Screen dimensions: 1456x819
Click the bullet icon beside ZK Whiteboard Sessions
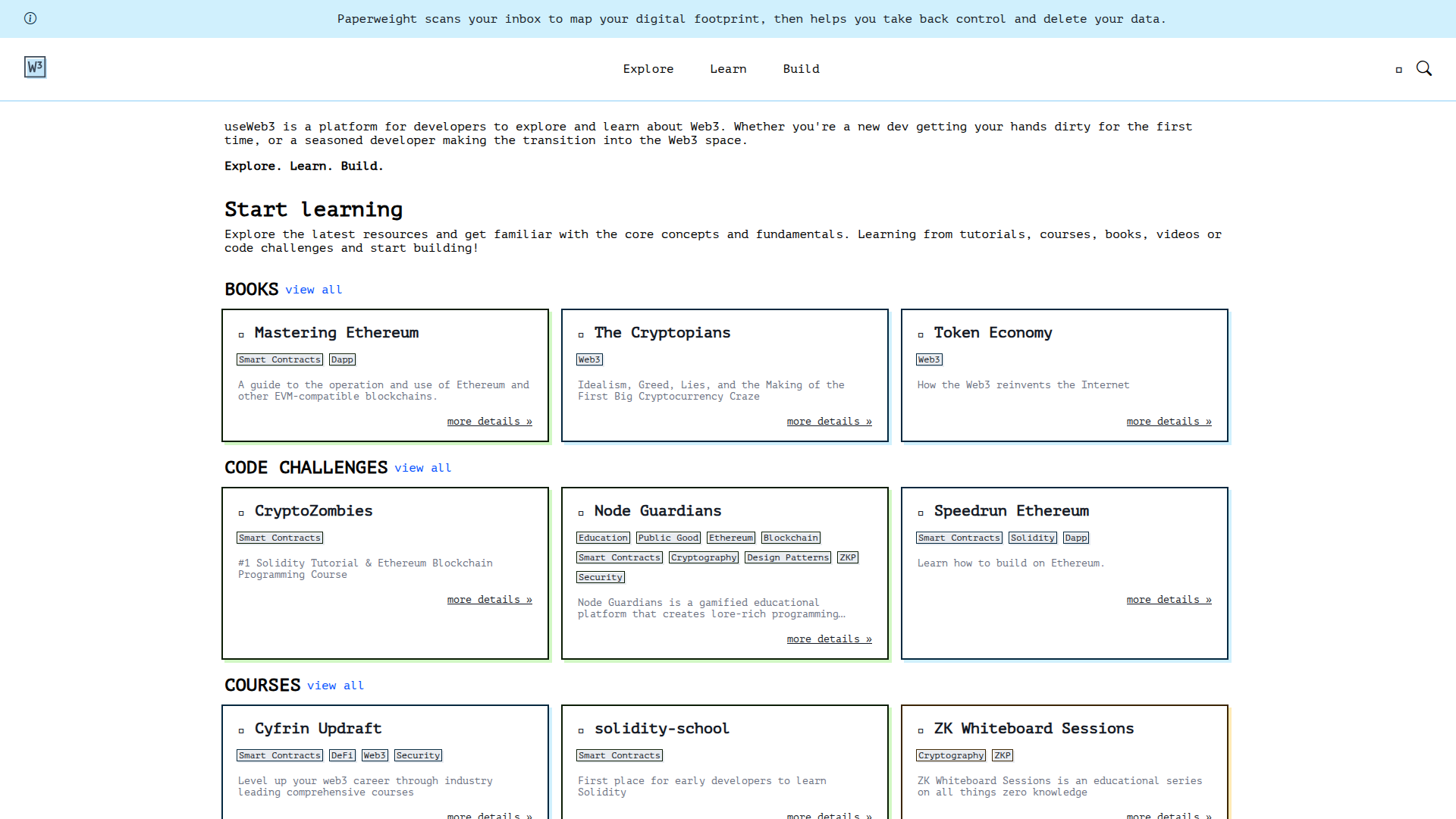[x=921, y=730]
